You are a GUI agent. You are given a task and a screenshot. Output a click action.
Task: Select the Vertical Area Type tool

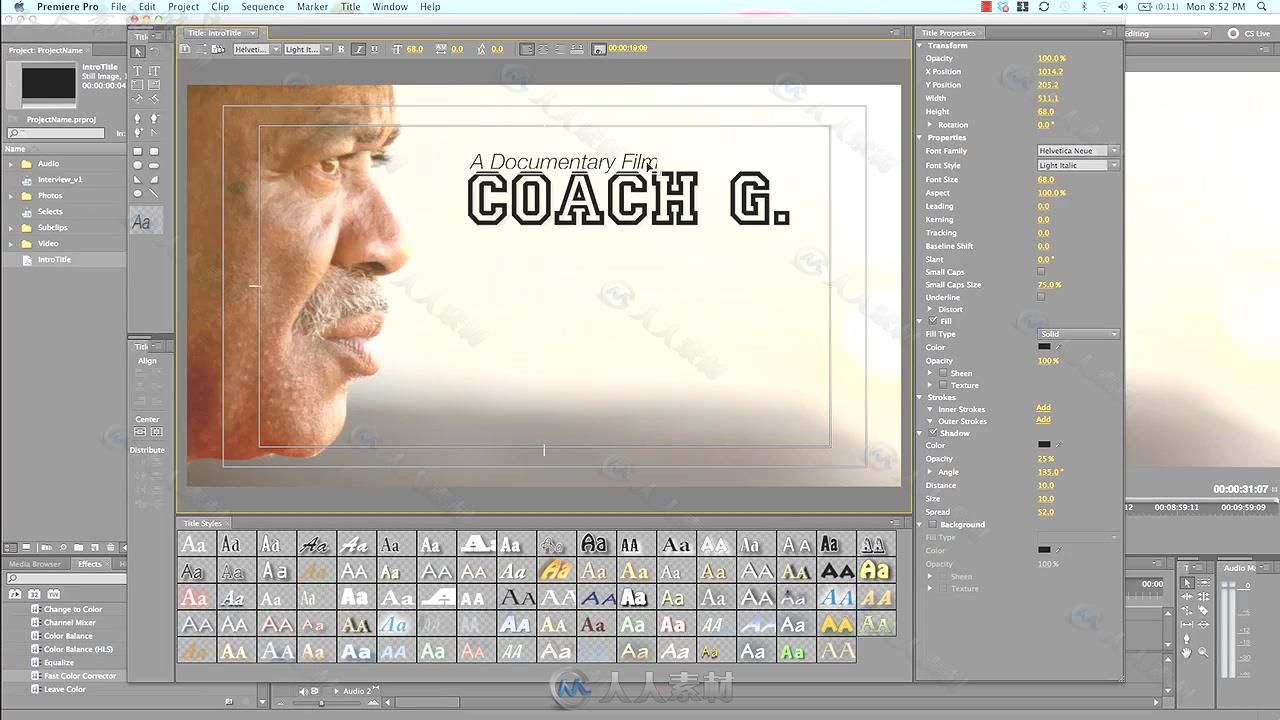click(x=154, y=84)
